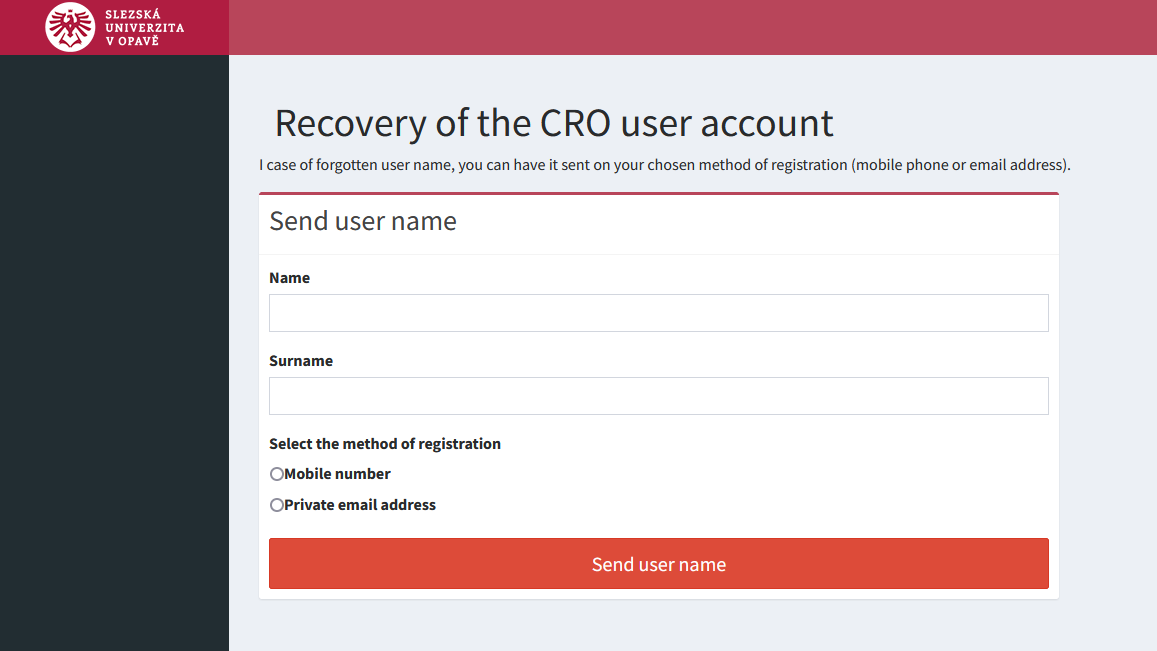1157x651 pixels.
Task: Click the gray page background below the form
Action: (x=693, y=626)
